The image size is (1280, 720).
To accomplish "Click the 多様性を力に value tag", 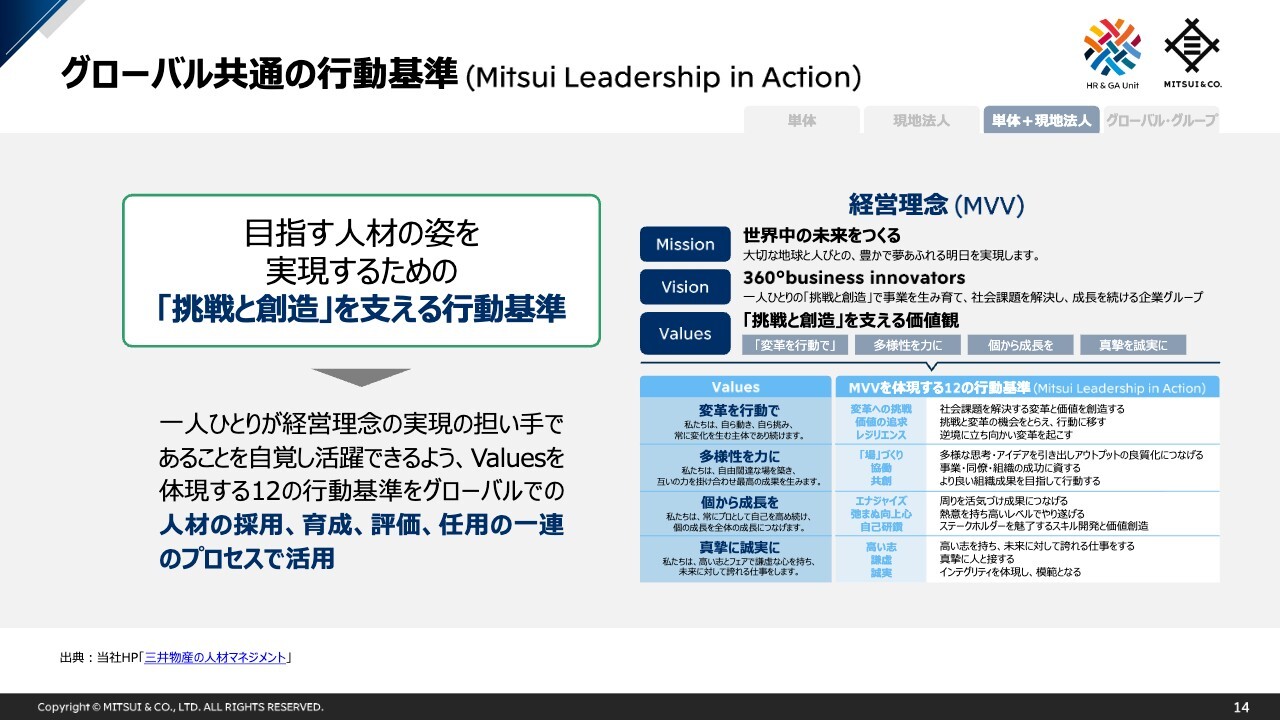I will [908, 345].
